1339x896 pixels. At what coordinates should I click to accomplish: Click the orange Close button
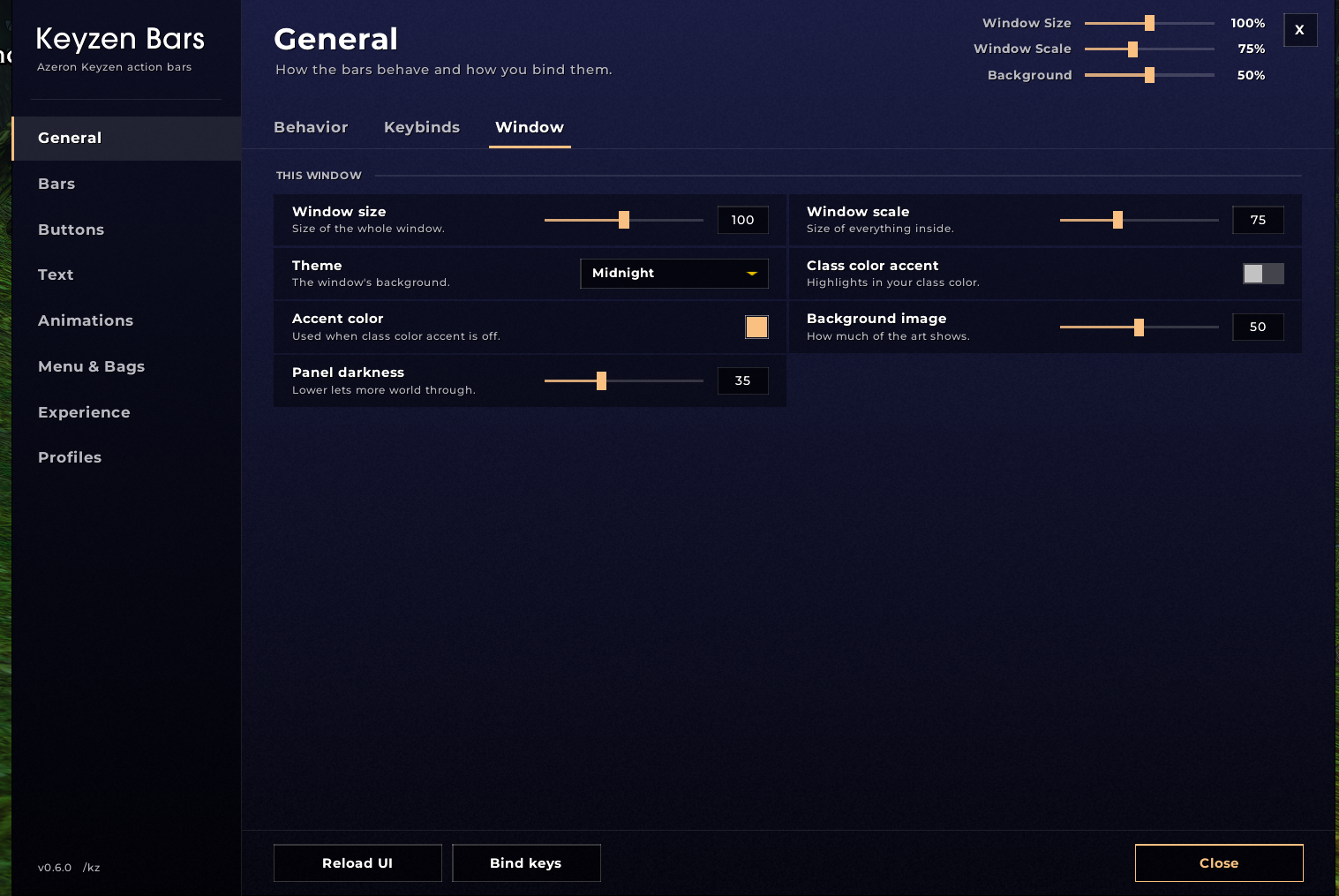pyautogui.click(x=1219, y=863)
